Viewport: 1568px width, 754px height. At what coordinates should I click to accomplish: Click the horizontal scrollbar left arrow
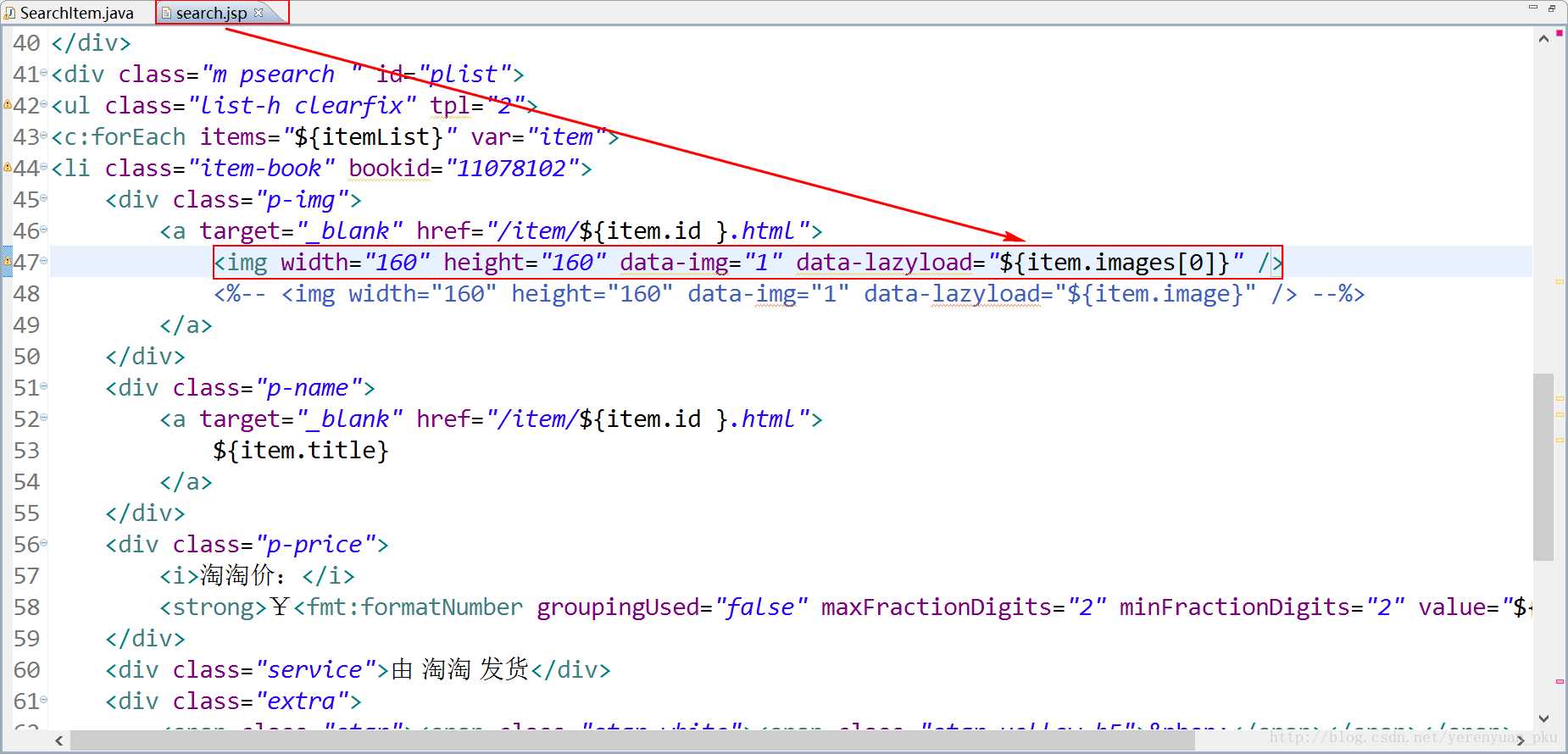pyautogui.click(x=59, y=740)
